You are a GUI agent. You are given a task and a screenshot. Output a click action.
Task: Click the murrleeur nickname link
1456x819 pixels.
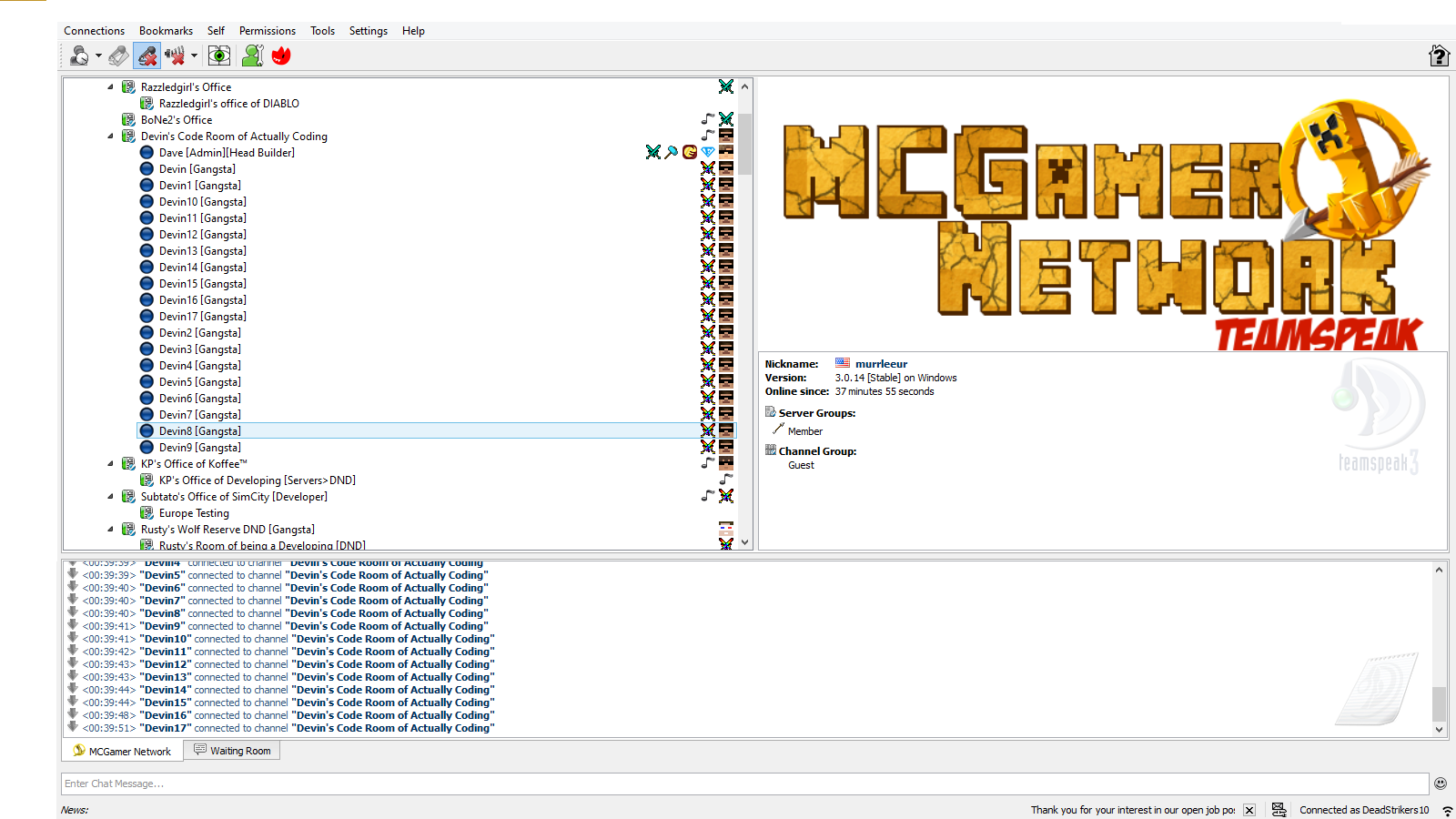[x=881, y=364]
